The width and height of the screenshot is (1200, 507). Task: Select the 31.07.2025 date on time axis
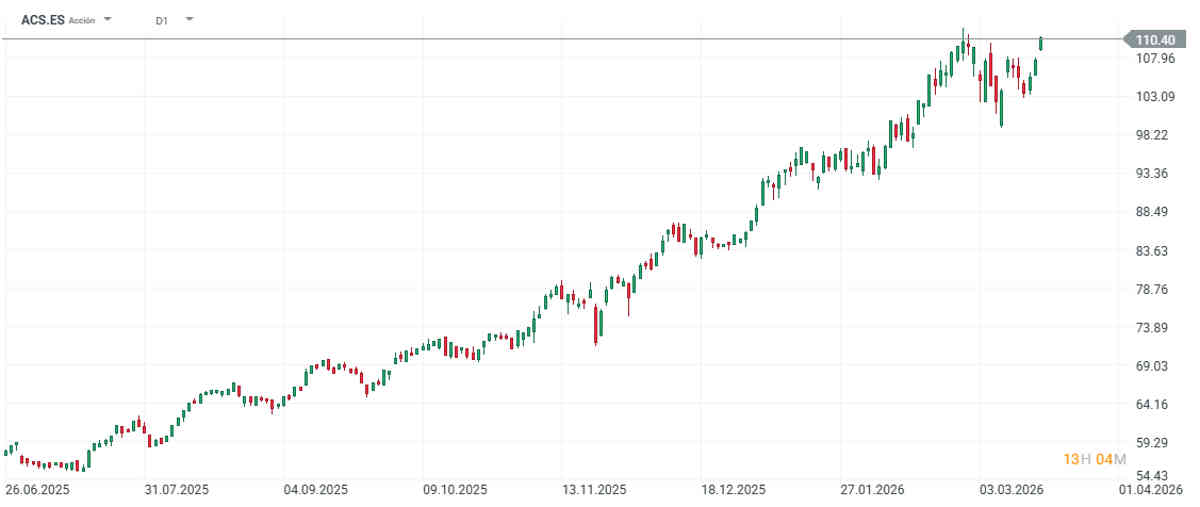pos(176,490)
